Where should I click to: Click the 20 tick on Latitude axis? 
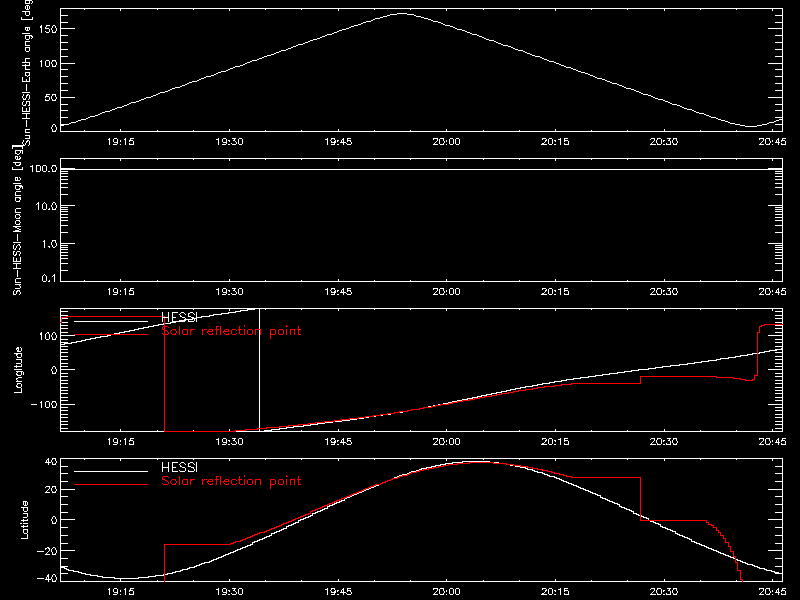pyautogui.click(x=51, y=490)
